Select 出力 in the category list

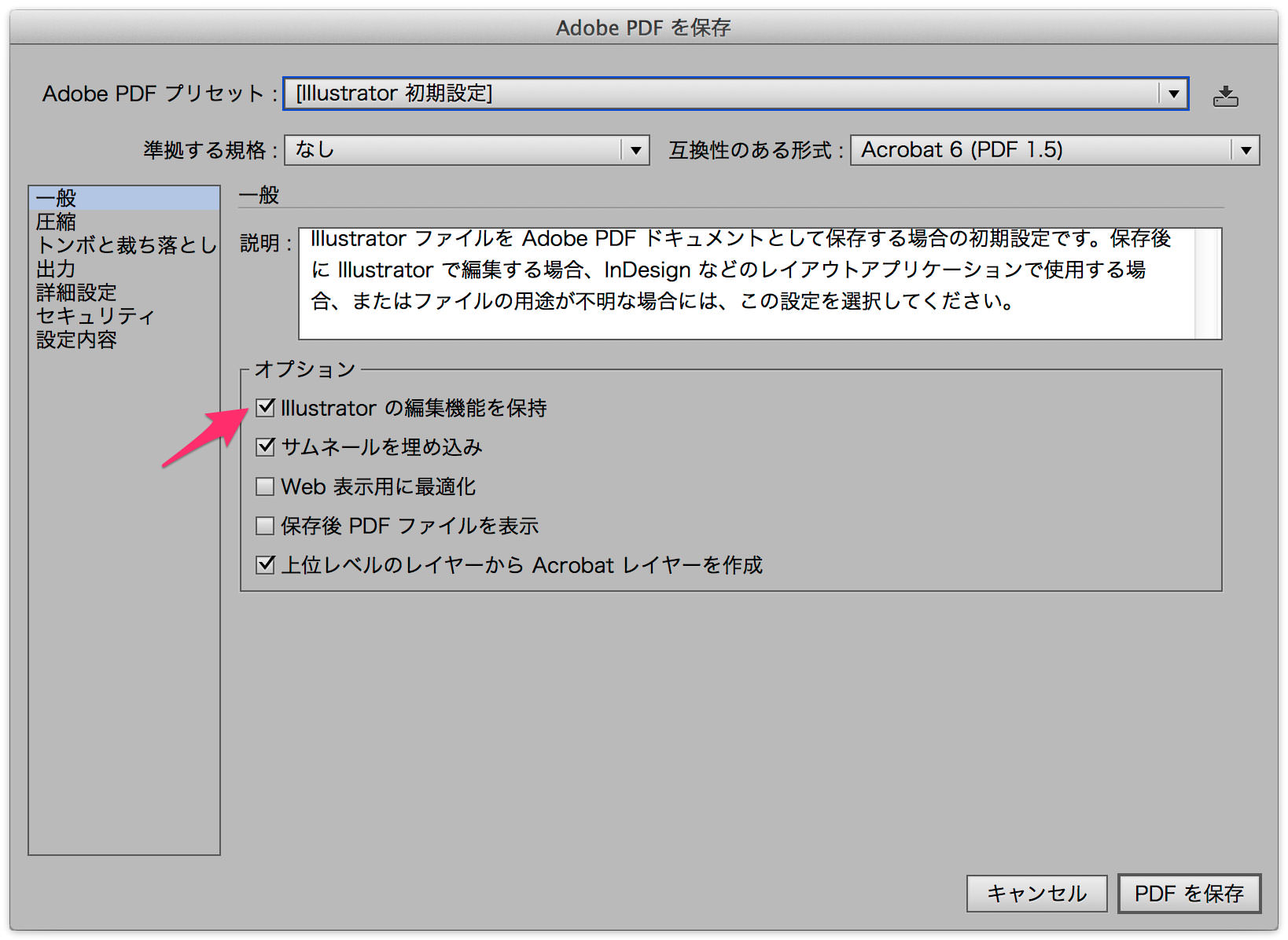pyautogui.click(x=123, y=269)
